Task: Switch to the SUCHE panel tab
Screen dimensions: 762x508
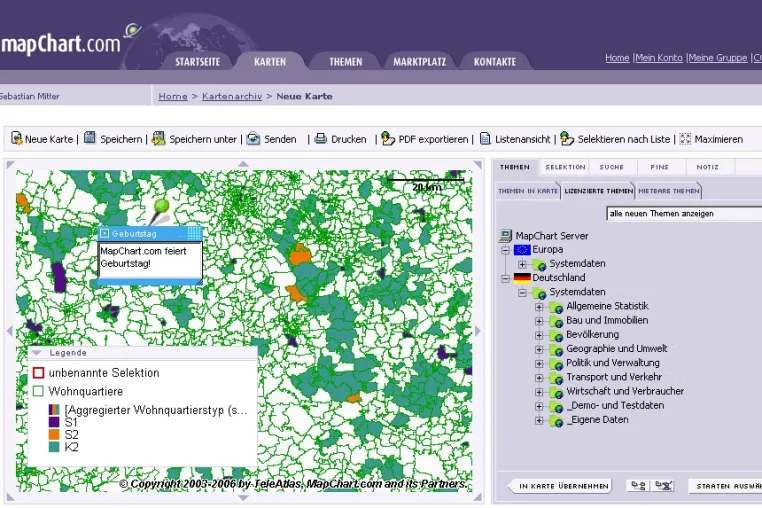Action: (x=611, y=167)
